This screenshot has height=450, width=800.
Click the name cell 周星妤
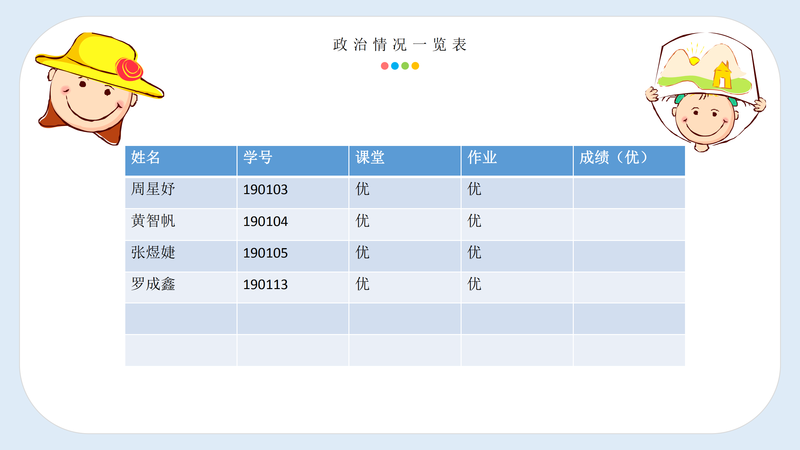tap(181, 192)
